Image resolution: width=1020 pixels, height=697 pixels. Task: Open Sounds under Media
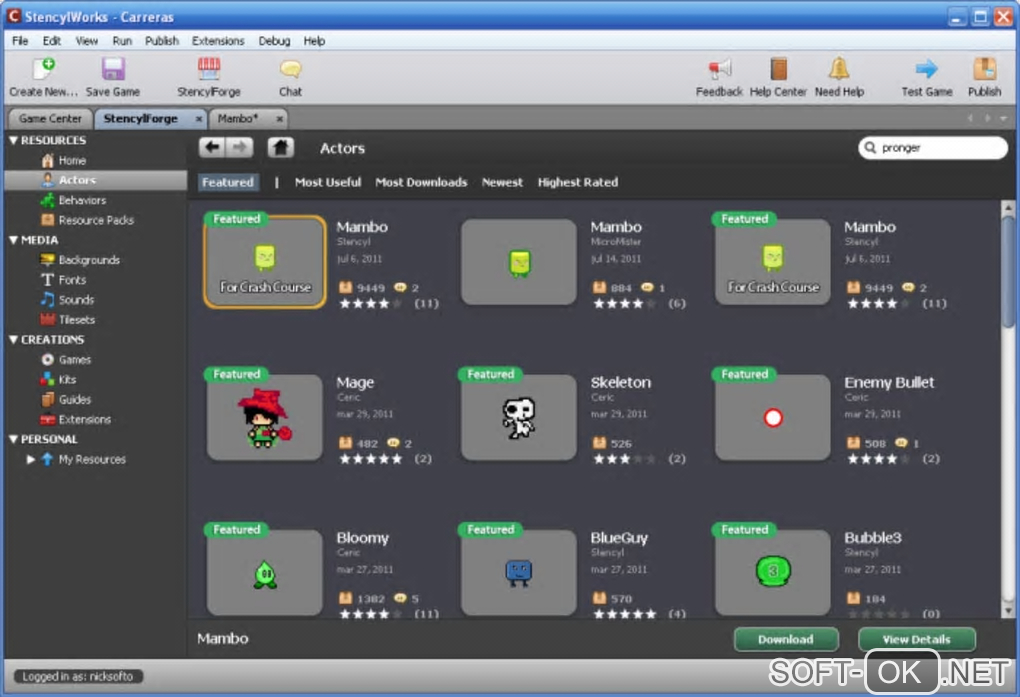pos(76,300)
